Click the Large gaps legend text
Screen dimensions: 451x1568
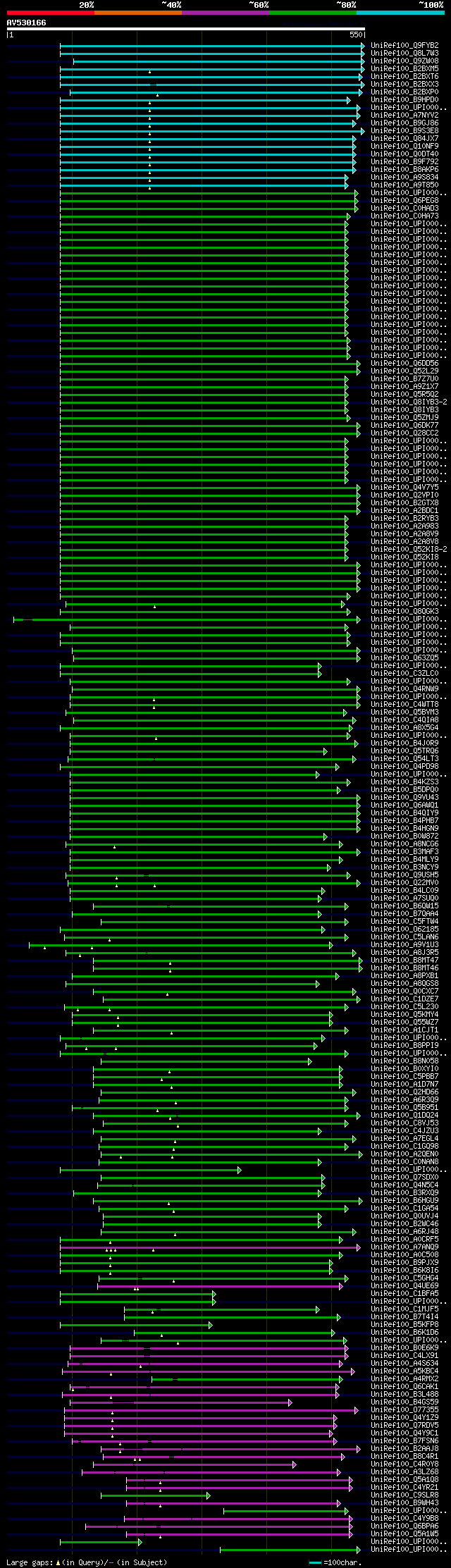87,1562
